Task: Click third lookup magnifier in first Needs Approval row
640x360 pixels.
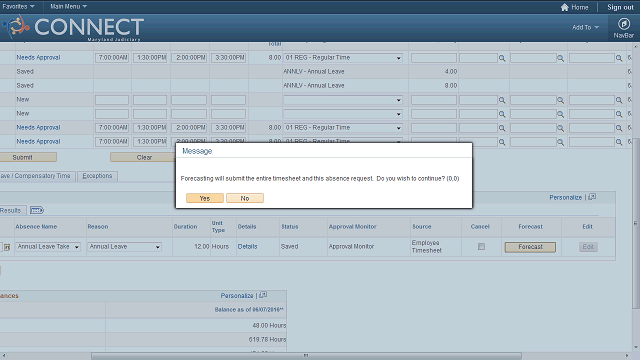Action: (x=619, y=58)
